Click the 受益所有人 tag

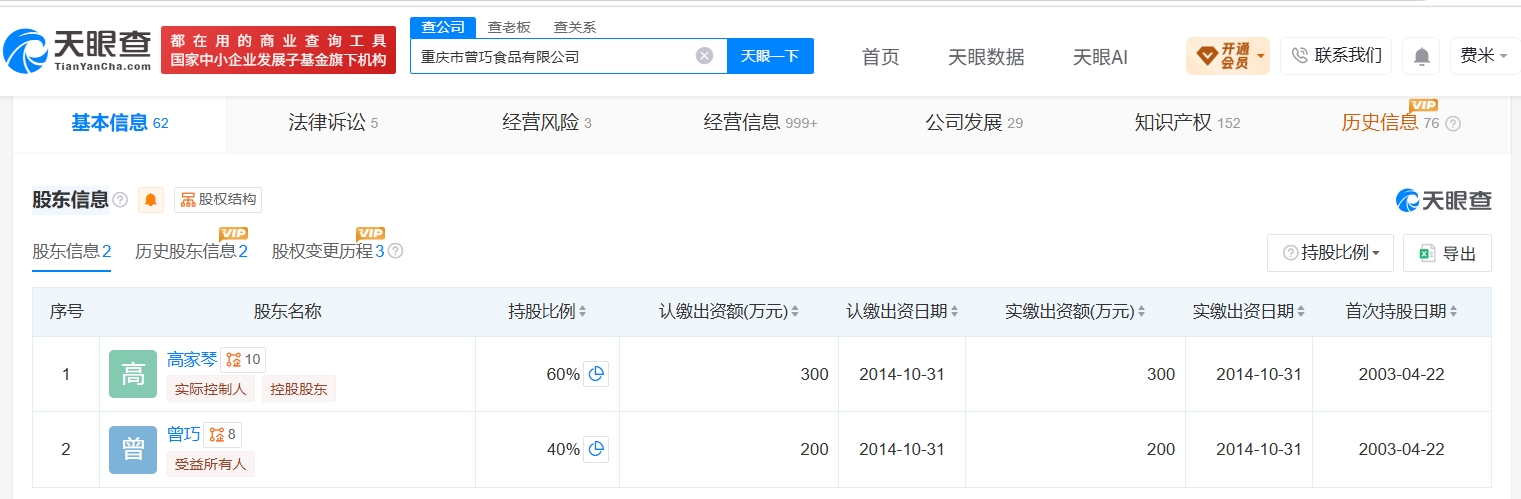click(x=211, y=464)
